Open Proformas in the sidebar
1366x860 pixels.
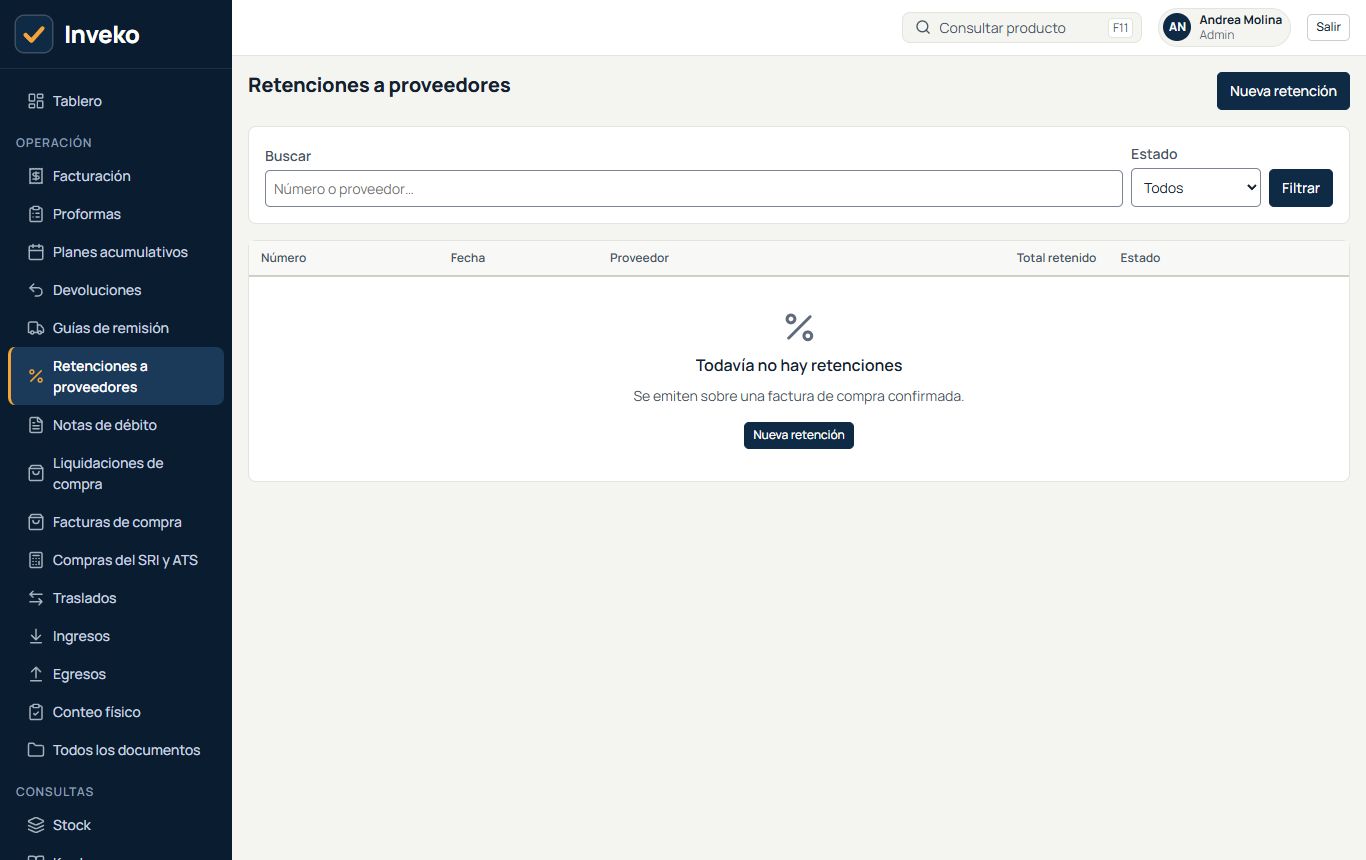[x=116, y=214]
